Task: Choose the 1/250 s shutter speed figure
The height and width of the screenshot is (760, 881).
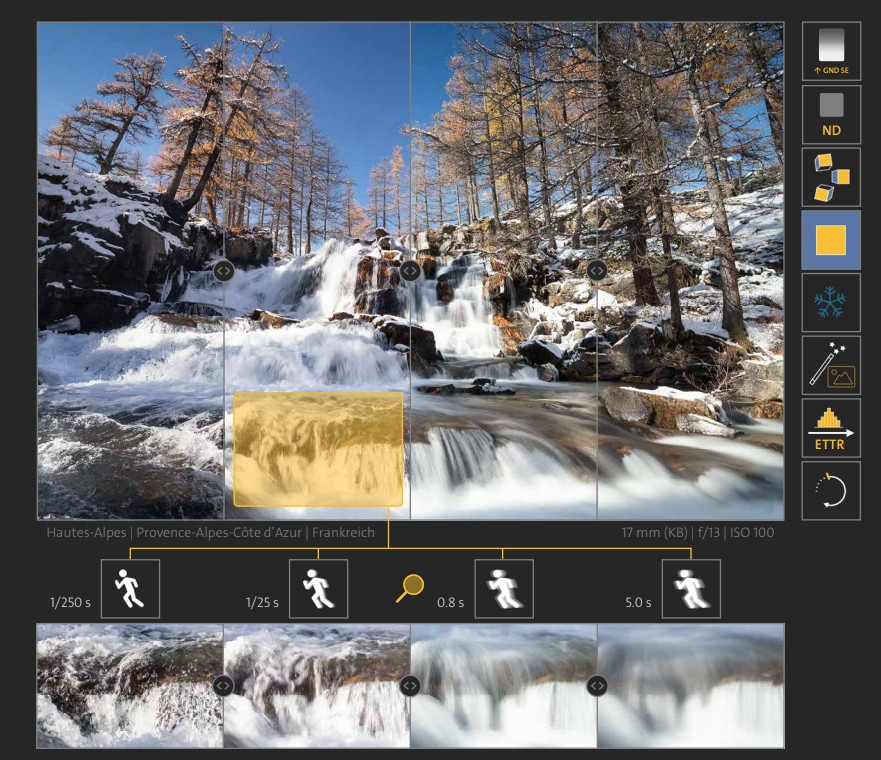Action: point(130,589)
